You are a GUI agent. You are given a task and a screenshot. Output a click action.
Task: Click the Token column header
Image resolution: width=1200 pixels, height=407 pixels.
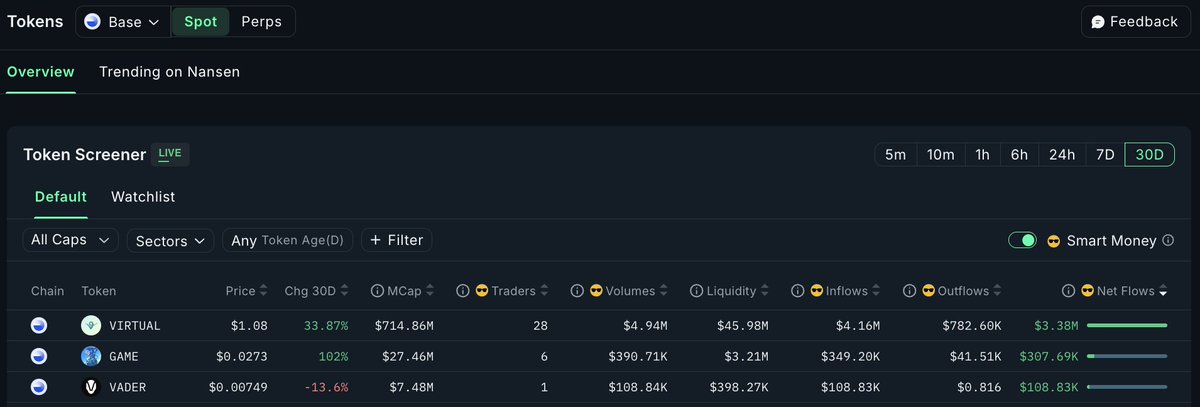tap(99, 291)
